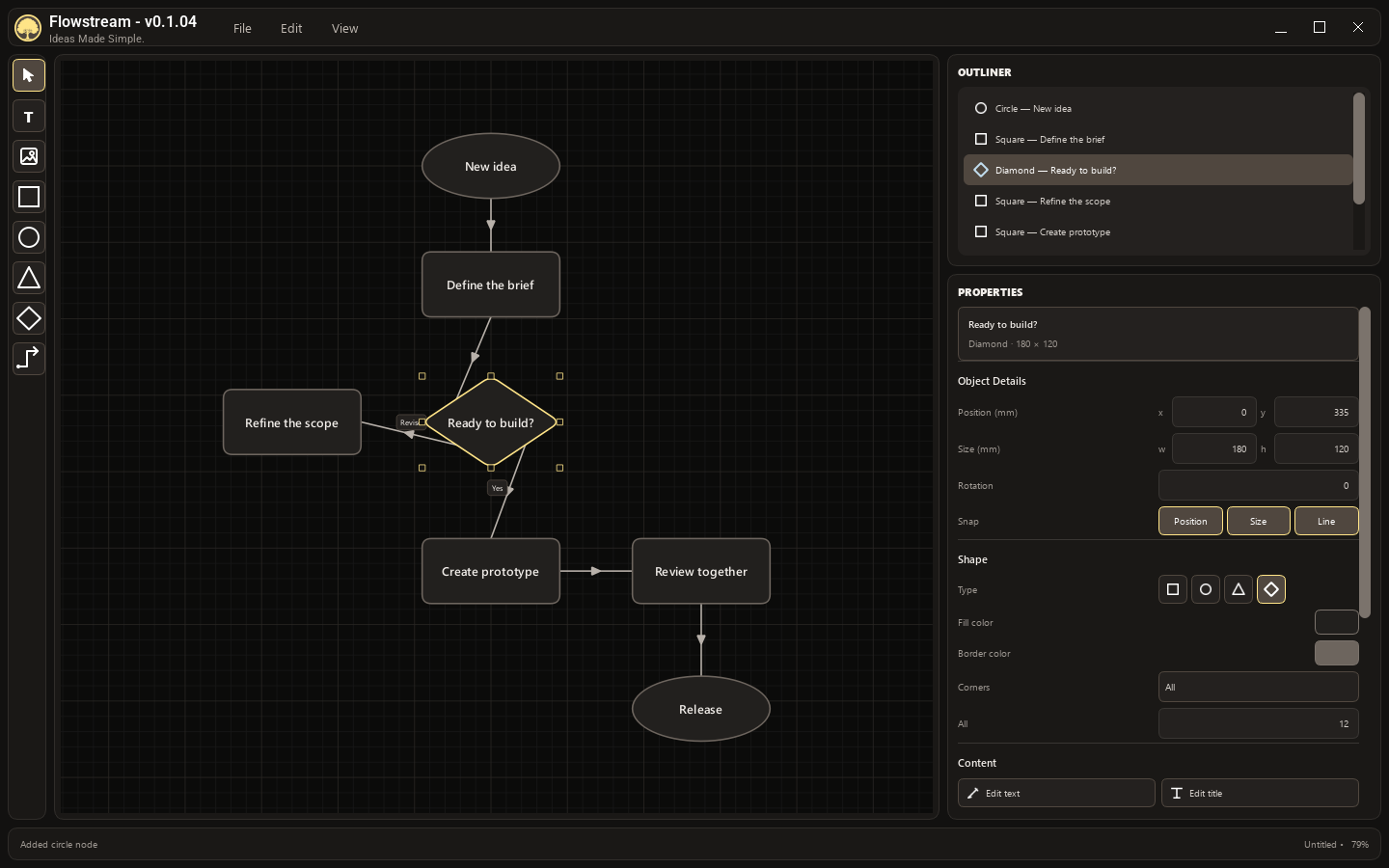This screenshot has height=868, width=1389.
Task: Select the pointer selection tool
Action: [29, 75]
